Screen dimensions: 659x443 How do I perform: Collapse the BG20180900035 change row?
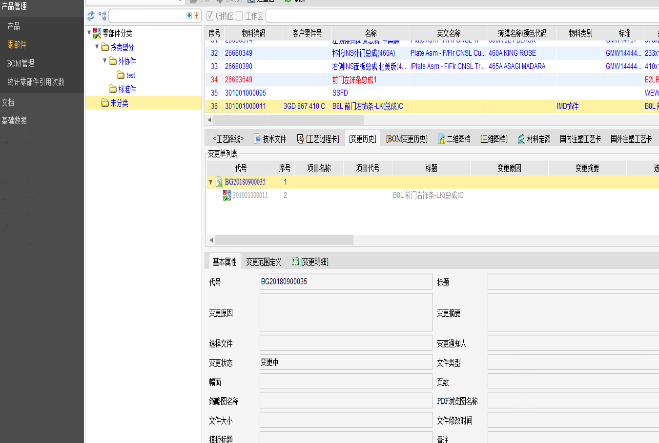(210, 183)
